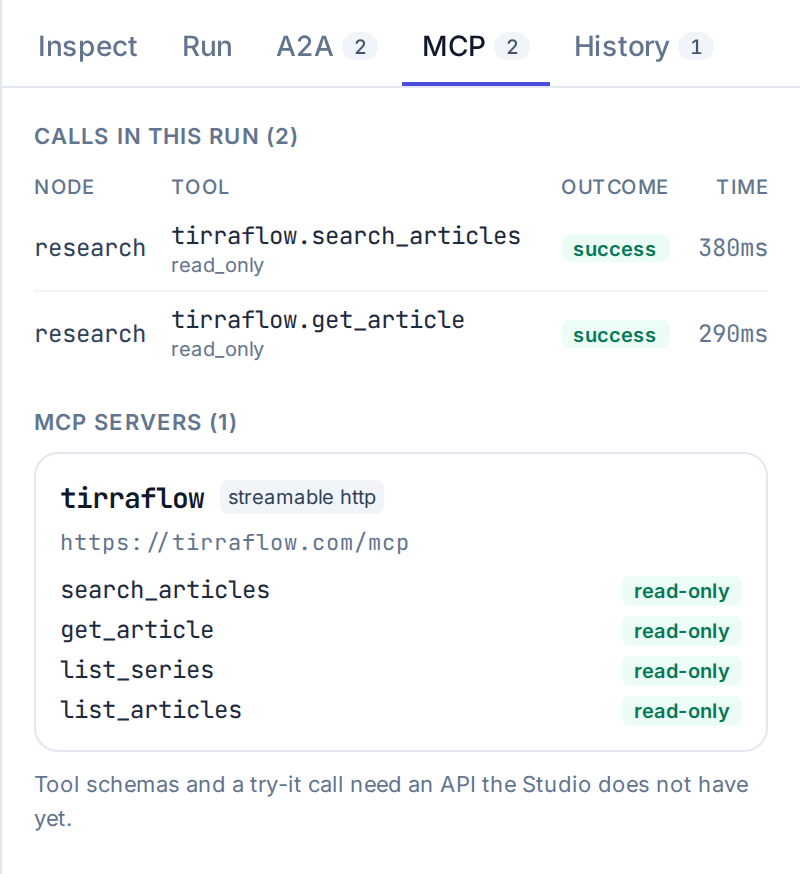Switch to the Inspect tab
Viewport: 800px width, 874px height.
pyautogui.click(x=87, y=46)
